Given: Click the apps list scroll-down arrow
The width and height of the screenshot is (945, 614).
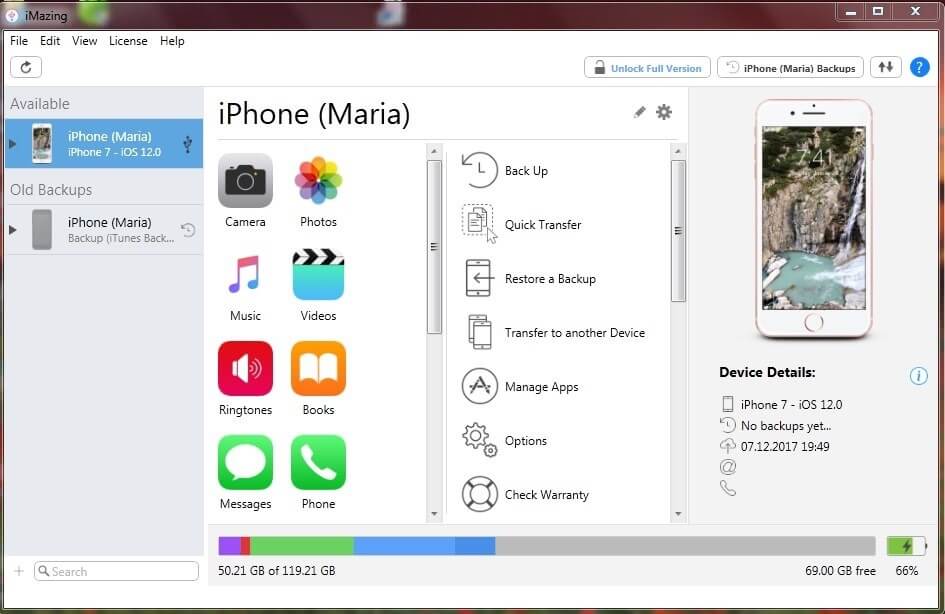Looking at the screenshot, I should [x=434, y=514].
